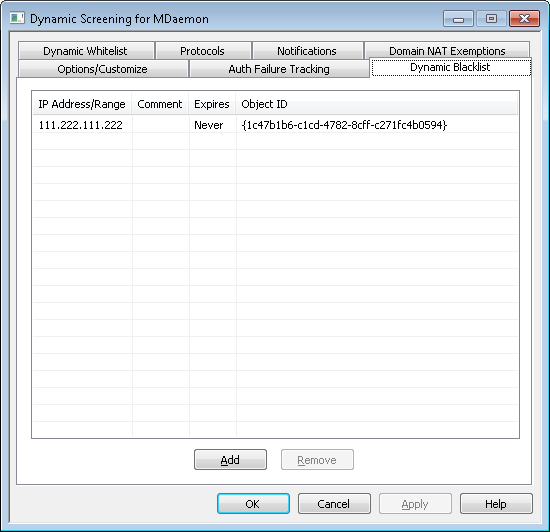Confirm changes with the OK button
Image resolution: width=550 pixels, height=532 pixels.
tap(253, 504)
